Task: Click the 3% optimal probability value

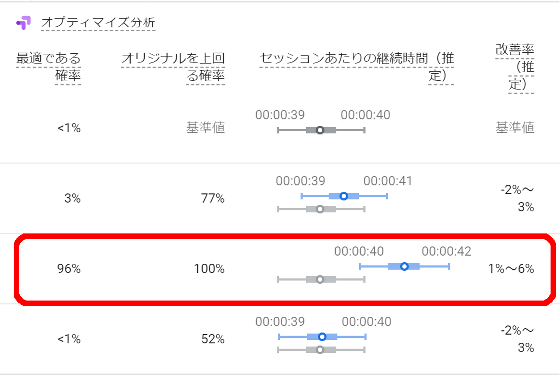Action: tap(72, 198)
